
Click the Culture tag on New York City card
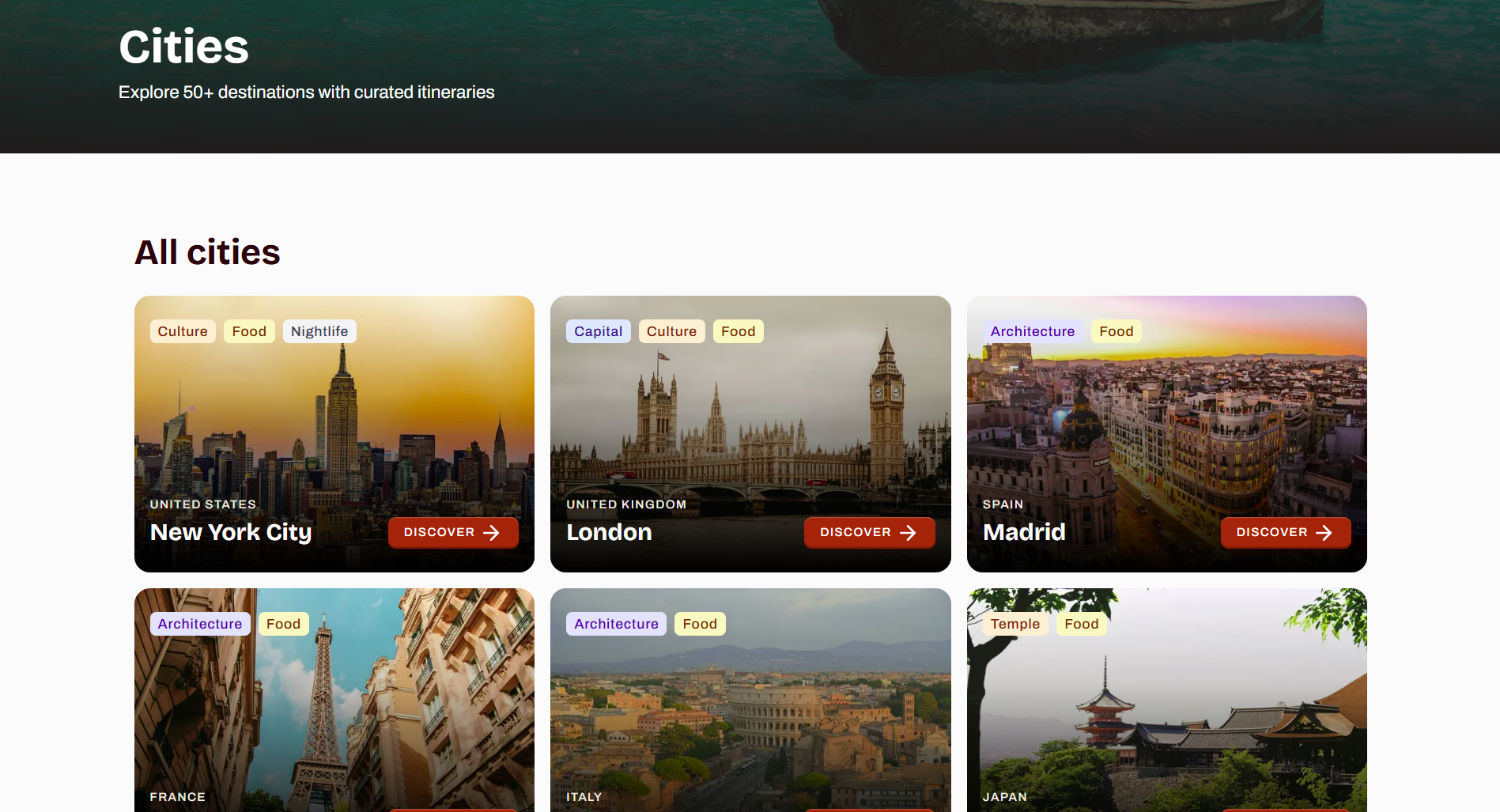click(183, 331)
